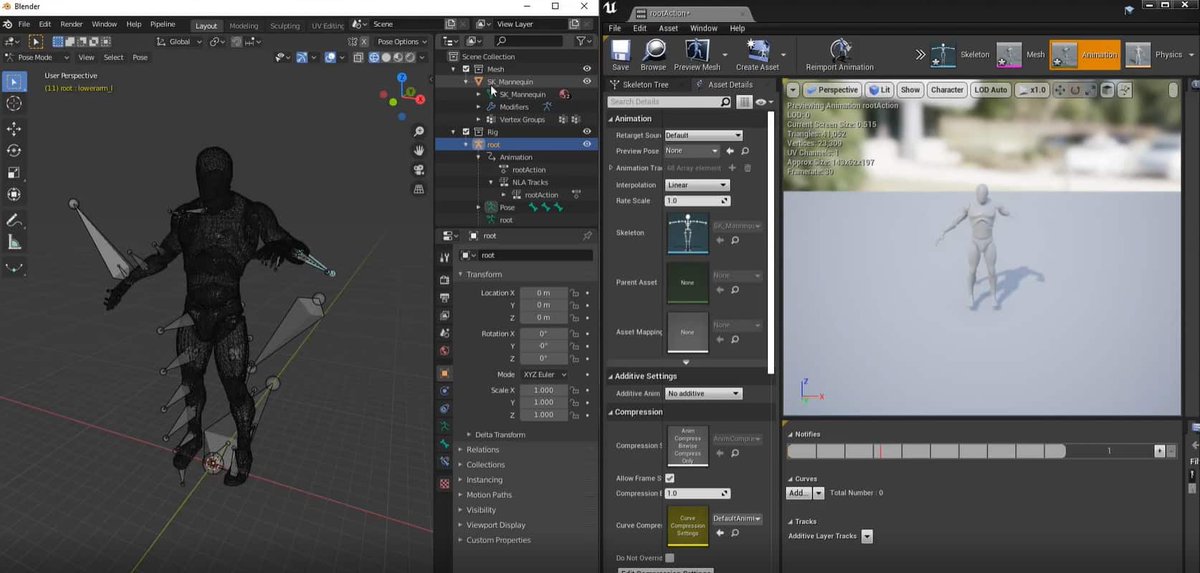Open the Blender Render menu

72,23
